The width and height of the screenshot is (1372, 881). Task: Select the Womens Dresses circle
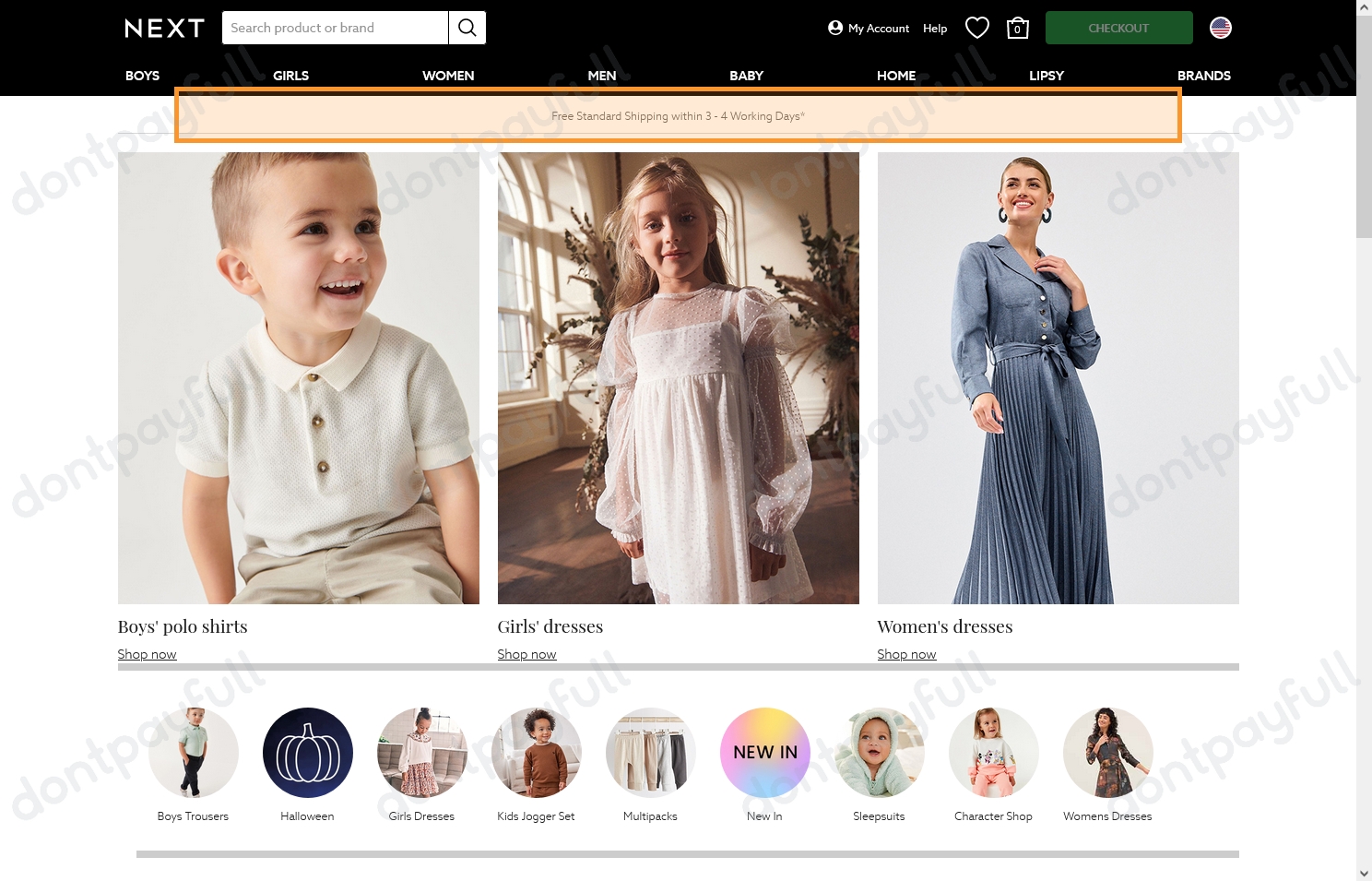tap(1108, 753)
